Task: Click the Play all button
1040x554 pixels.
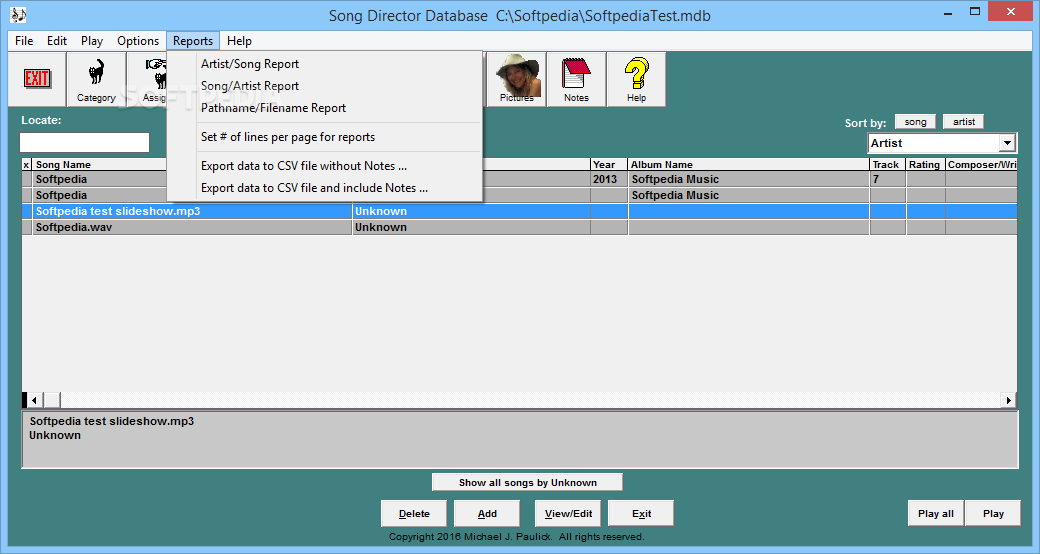Action: [936, 514]
